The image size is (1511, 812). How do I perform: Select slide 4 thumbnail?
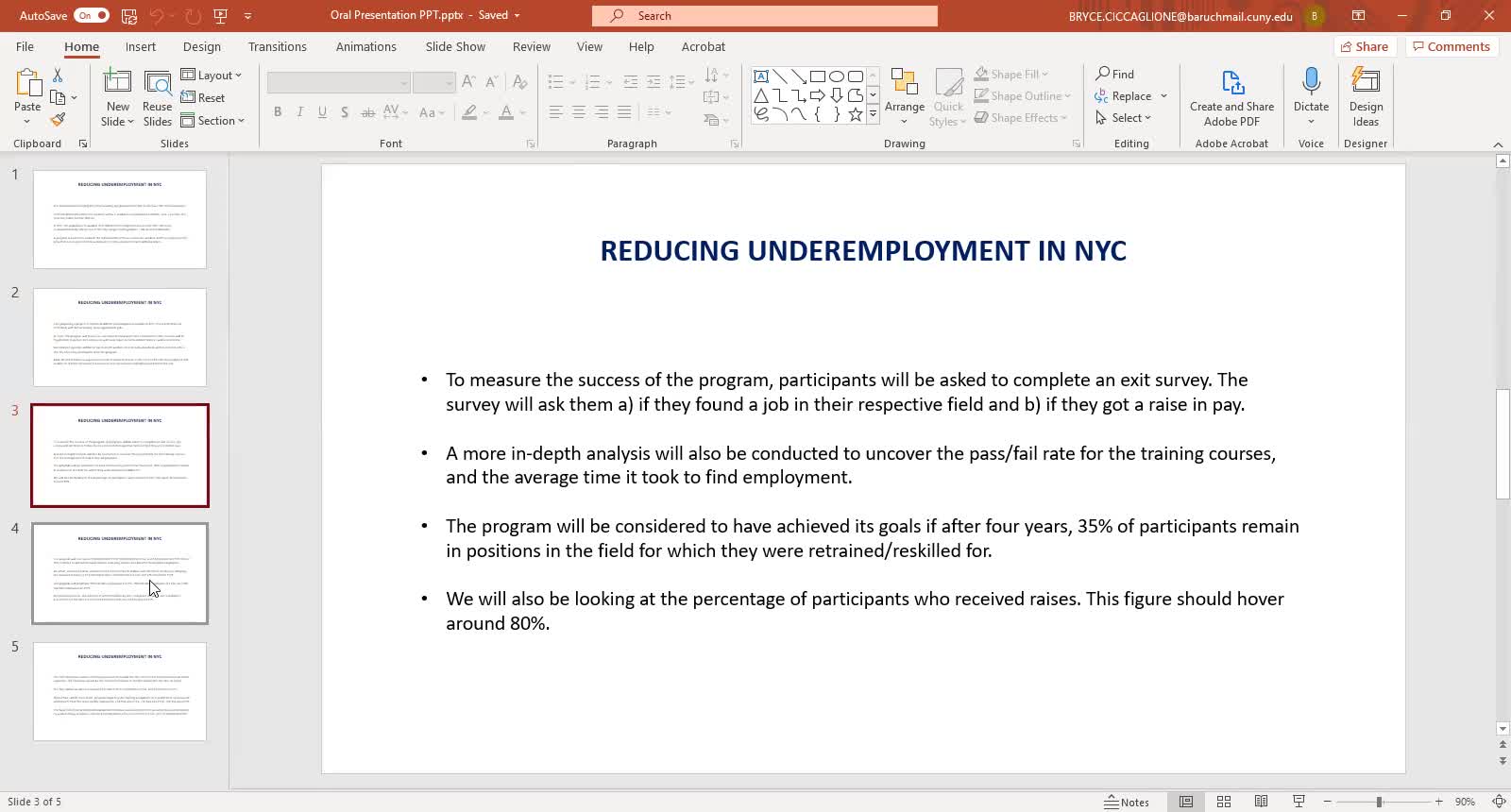click(120, 573)
